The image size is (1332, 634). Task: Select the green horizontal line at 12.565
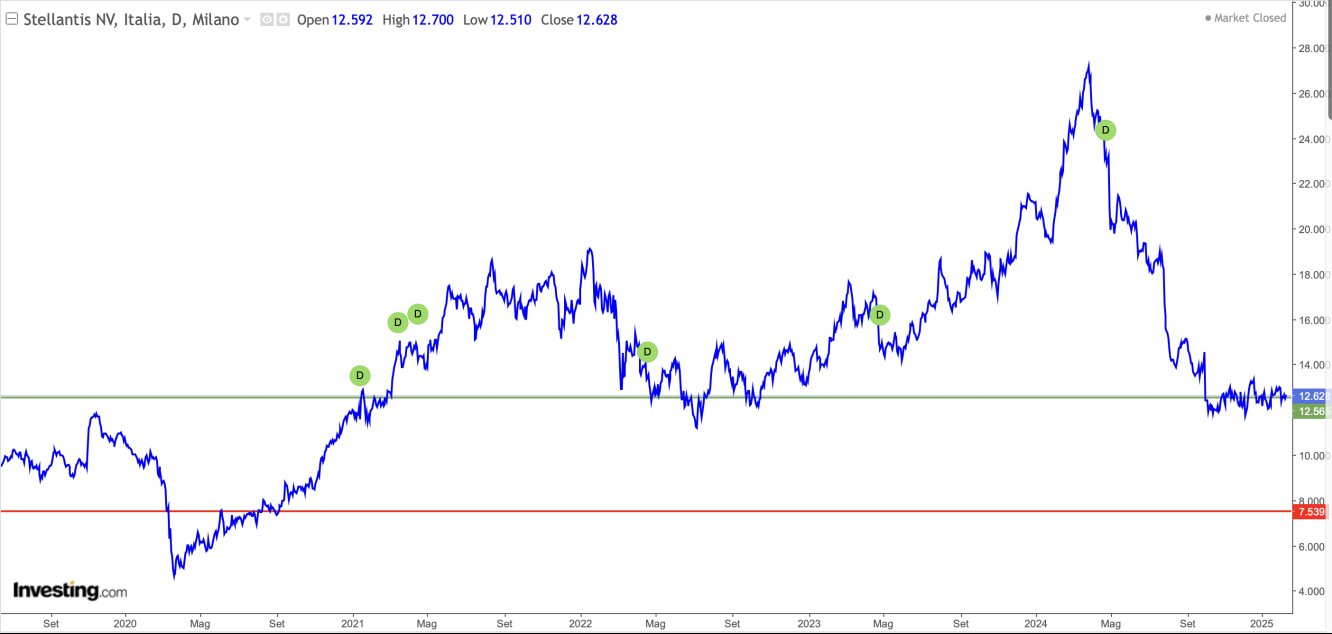coord(645,397)
